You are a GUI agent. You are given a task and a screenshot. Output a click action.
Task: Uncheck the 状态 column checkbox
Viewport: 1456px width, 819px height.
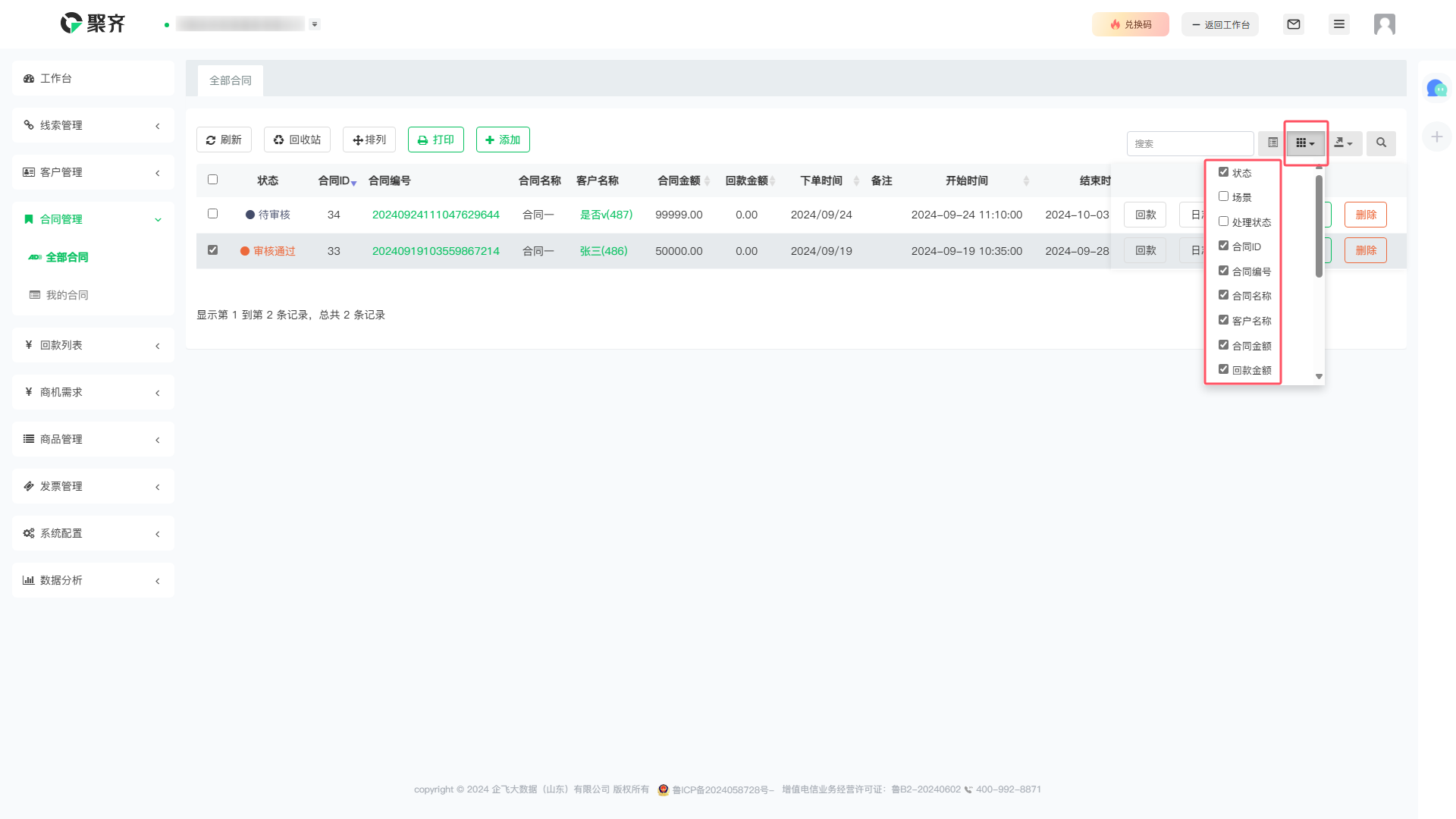(x=1223, y=172)
